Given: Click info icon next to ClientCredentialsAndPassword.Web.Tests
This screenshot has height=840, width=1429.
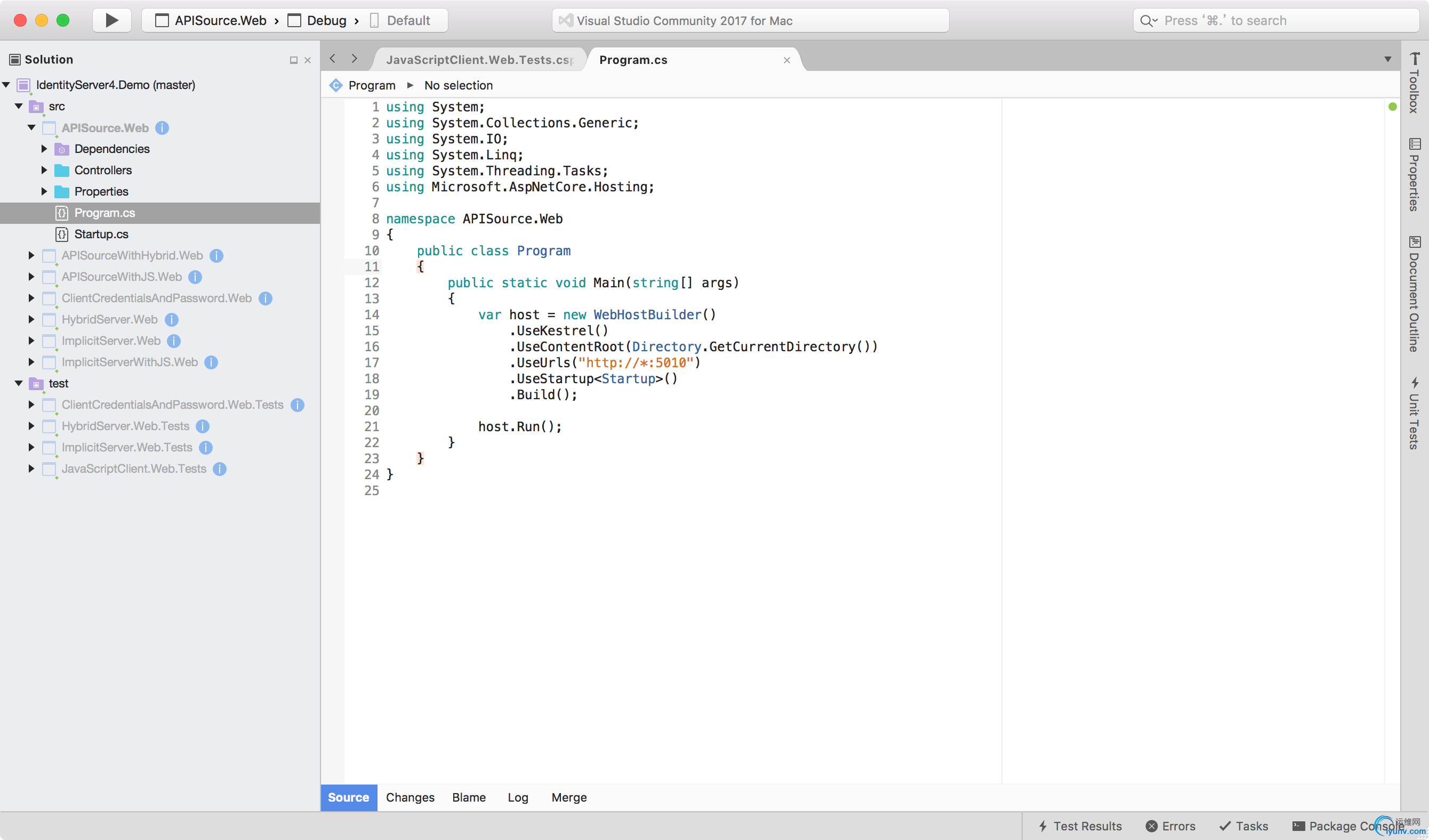Looking at the screenshot, I should click(x=297, y=405).
